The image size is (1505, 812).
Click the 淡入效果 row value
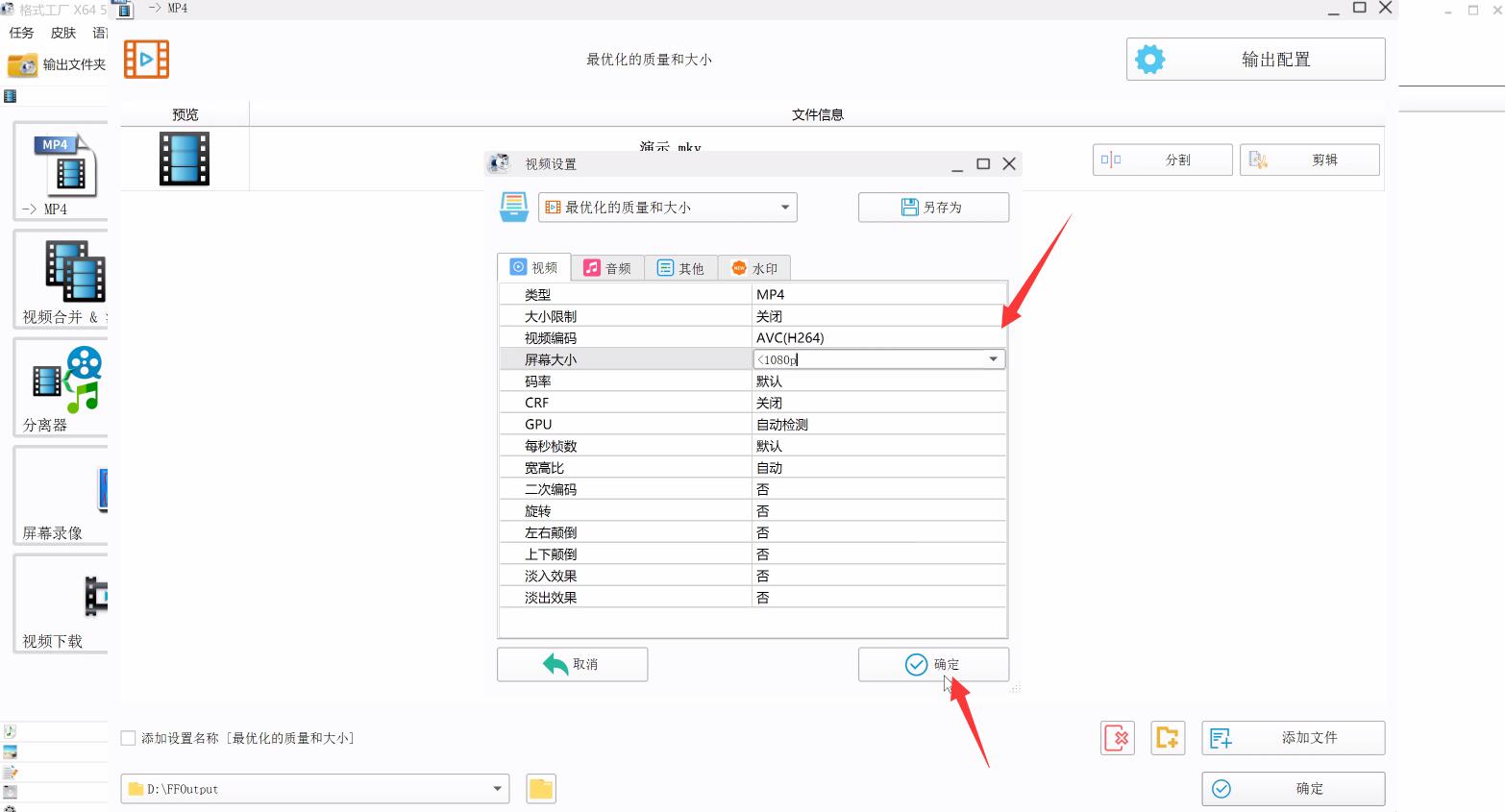[878, 576]
